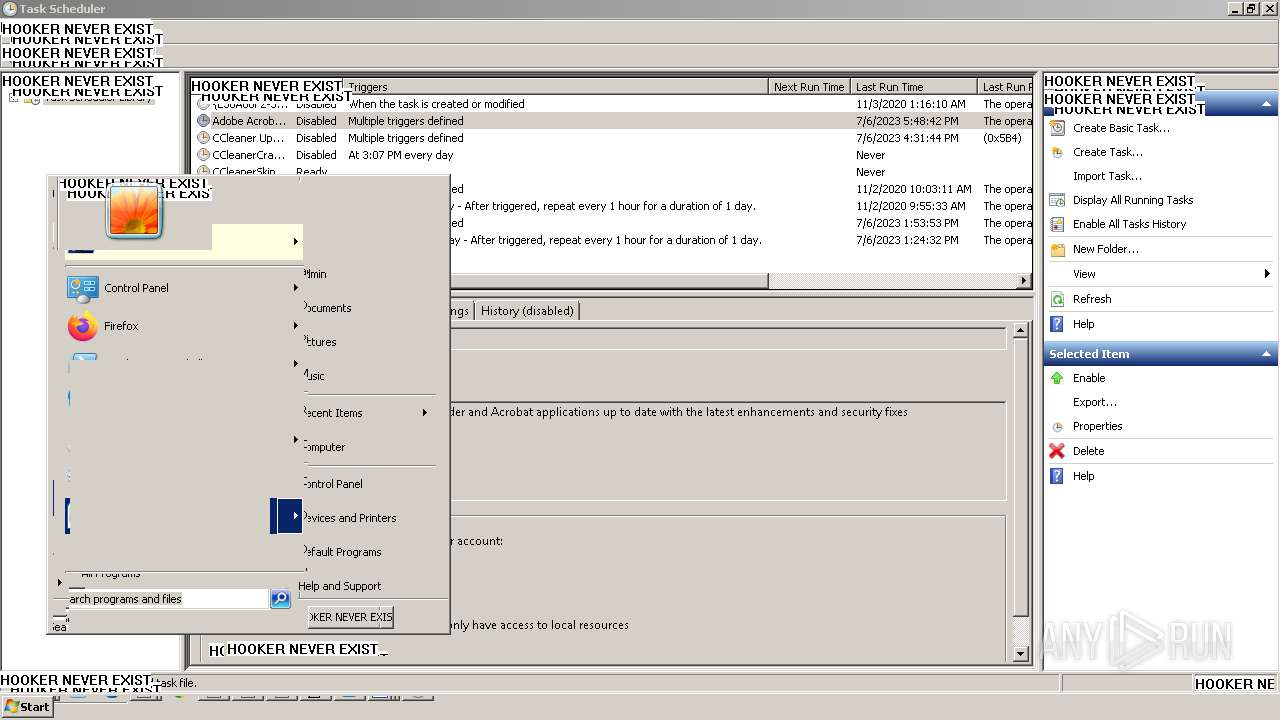Expand Recent Items submenu arrow
Screen dimensions: 1280x720
424,413
